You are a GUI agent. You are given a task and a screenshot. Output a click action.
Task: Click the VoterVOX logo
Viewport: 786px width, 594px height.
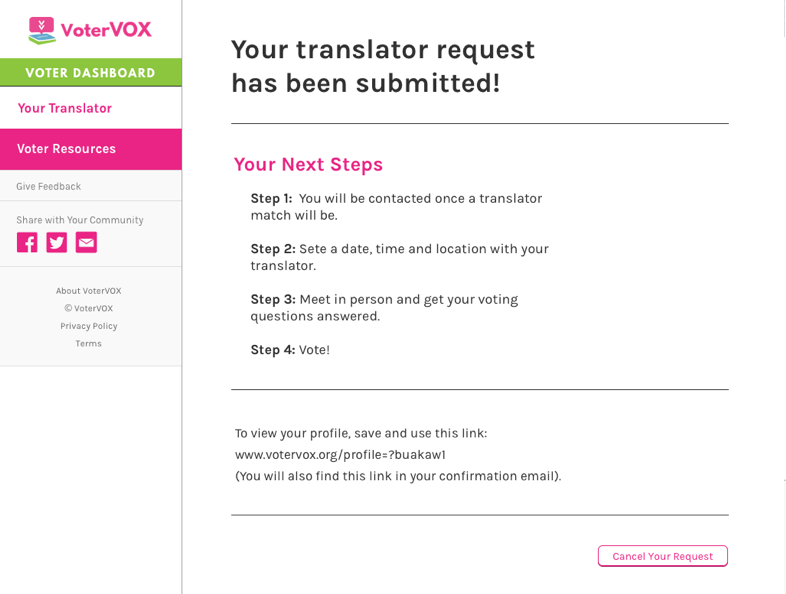(x=90, y=30)
